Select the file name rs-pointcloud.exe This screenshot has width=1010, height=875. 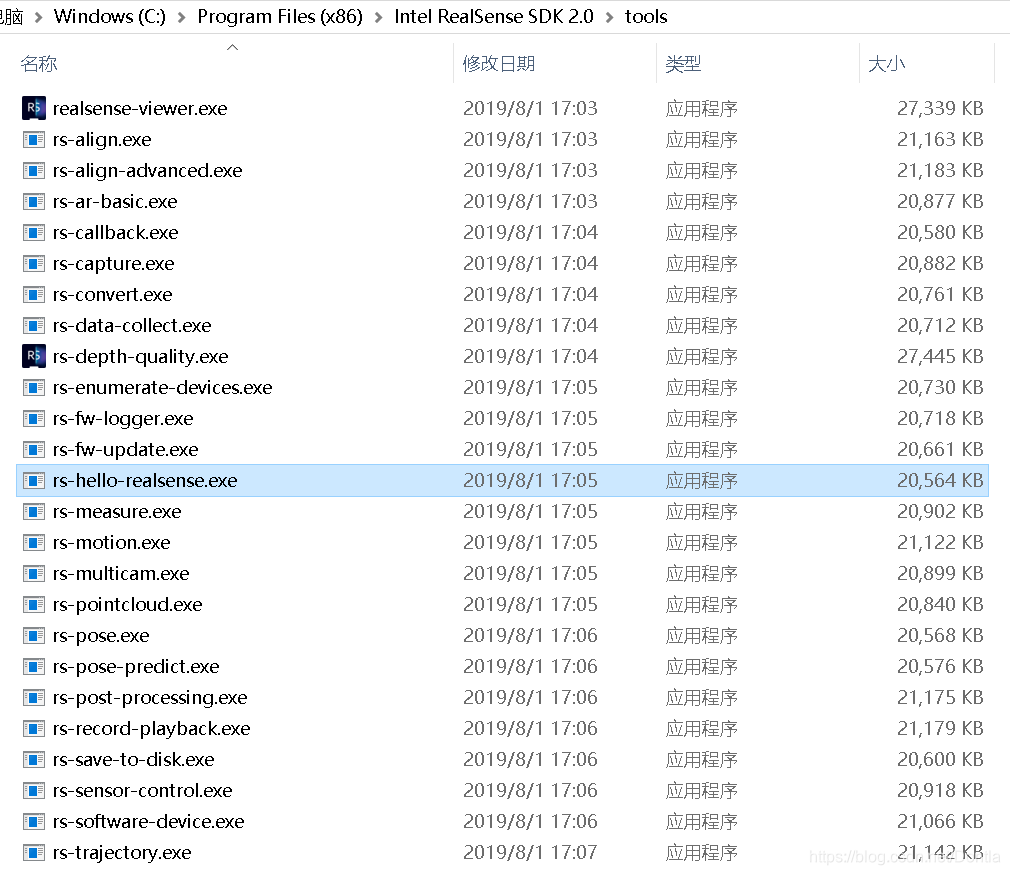tap(128, 604)
